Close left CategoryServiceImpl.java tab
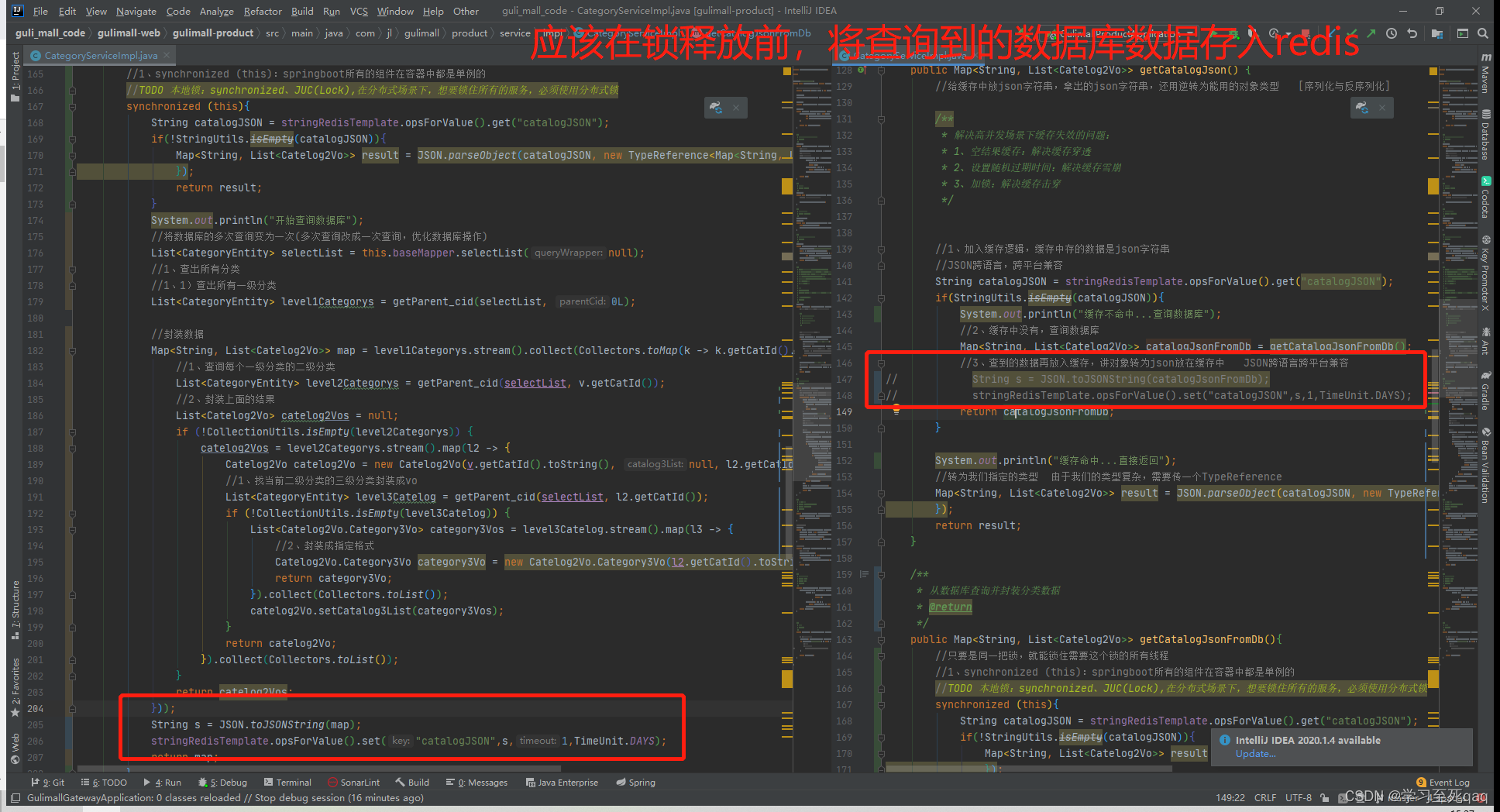The height and width of the screenshot is (812, 1500). point(166,55)
